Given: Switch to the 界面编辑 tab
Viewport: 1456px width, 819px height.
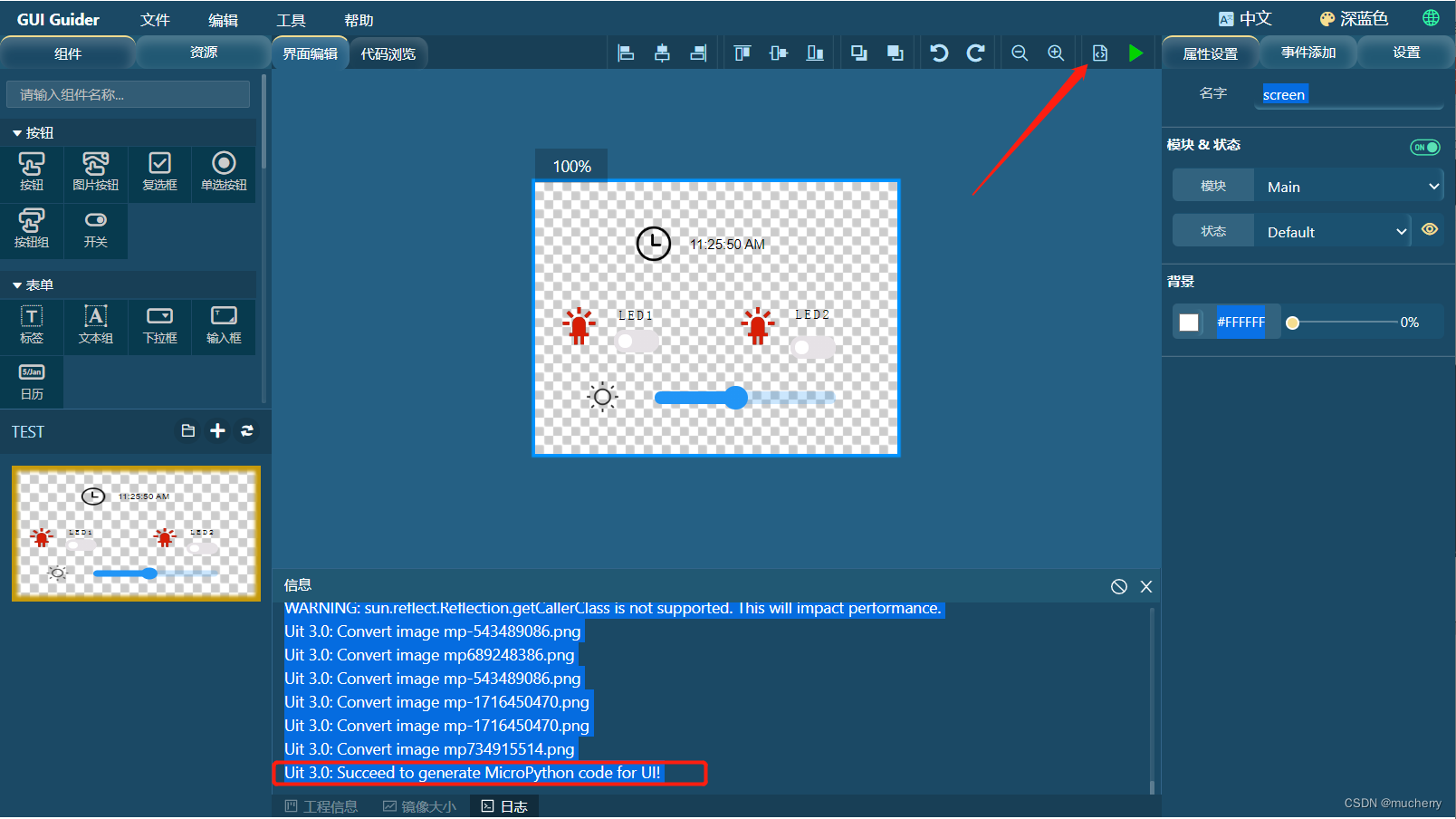Looking at the screenshot, I should pyautogui.click(x=310, y=53).
